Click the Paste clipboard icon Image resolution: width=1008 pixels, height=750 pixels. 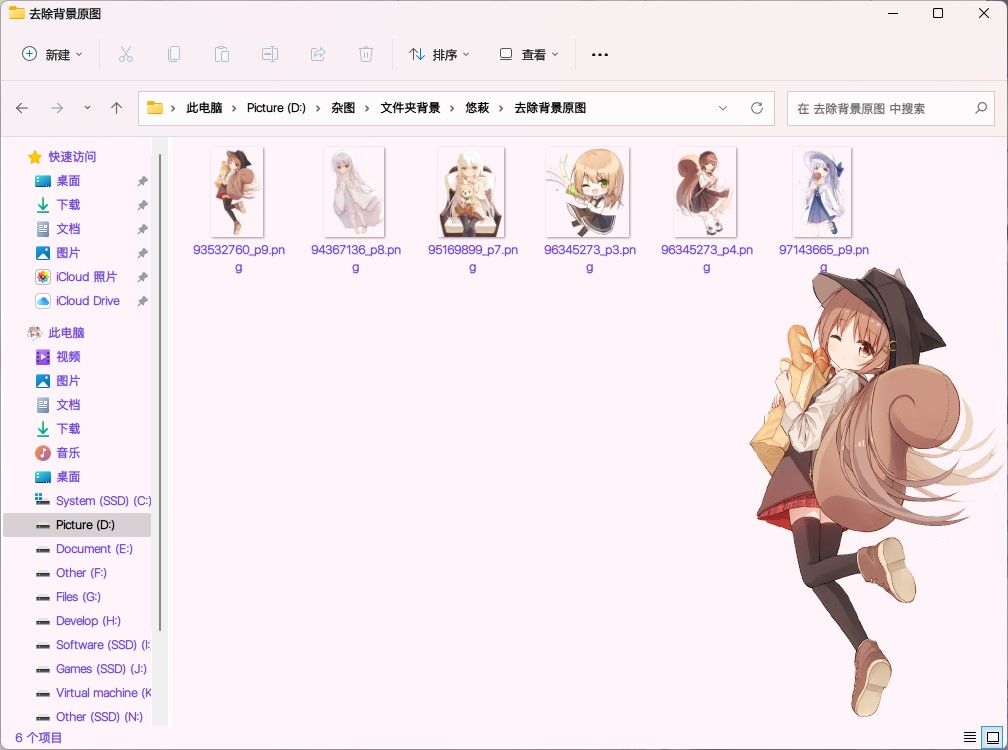(222, 55)
